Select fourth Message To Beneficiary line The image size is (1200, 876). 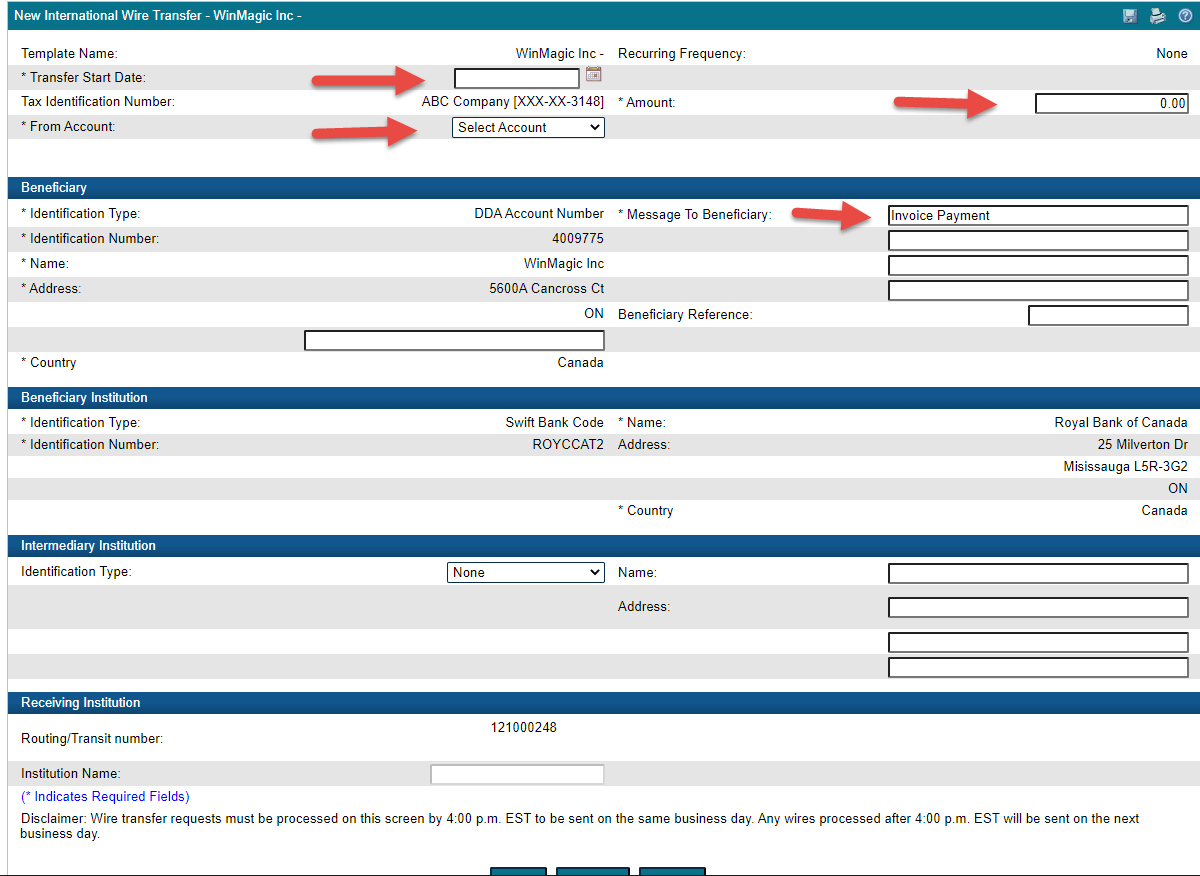[1038, 291]
